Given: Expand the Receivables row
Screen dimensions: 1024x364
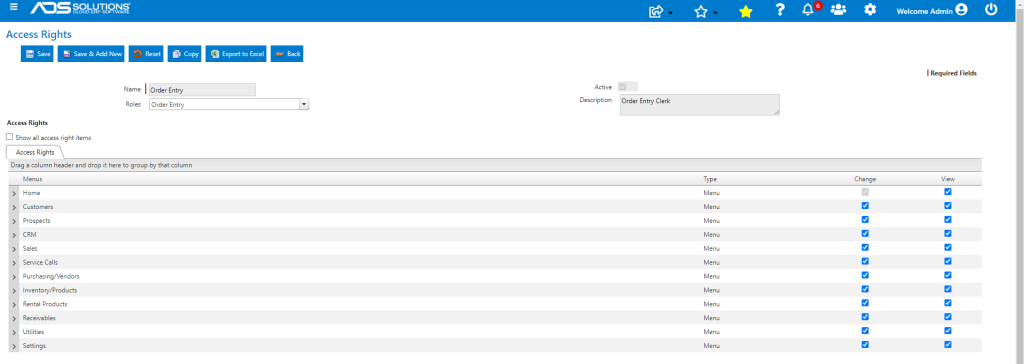Looking at the screenshot, I should (x=14, y=318).
